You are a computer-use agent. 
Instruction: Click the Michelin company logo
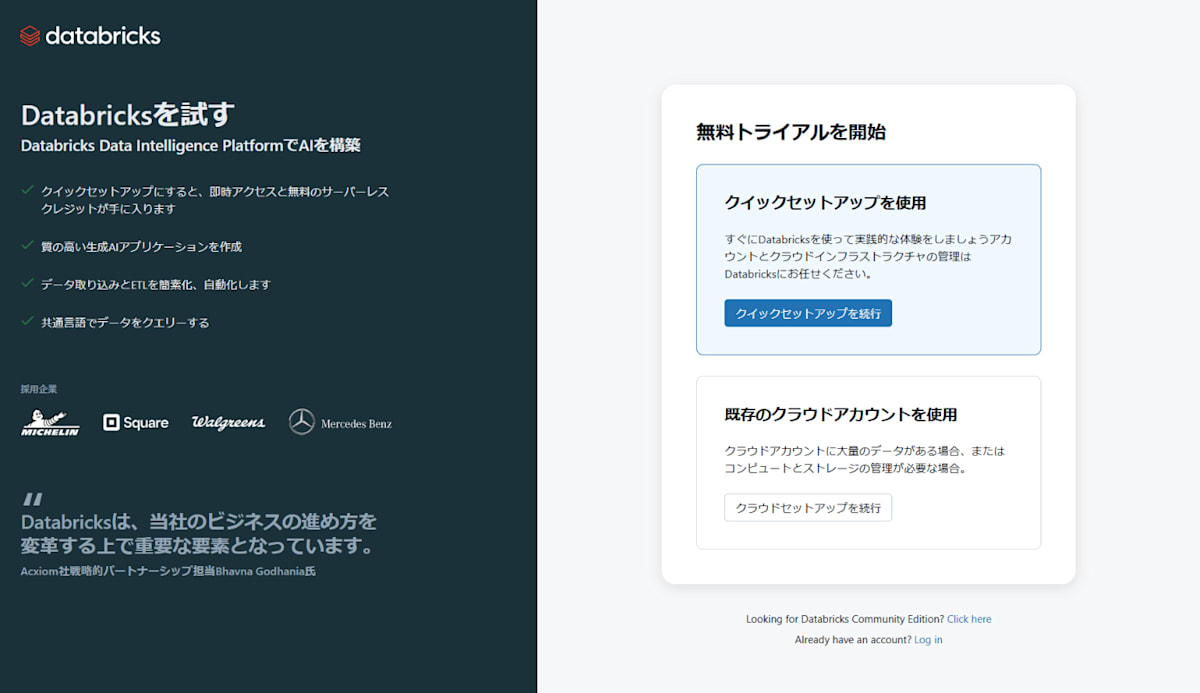(x=50, y=423)
